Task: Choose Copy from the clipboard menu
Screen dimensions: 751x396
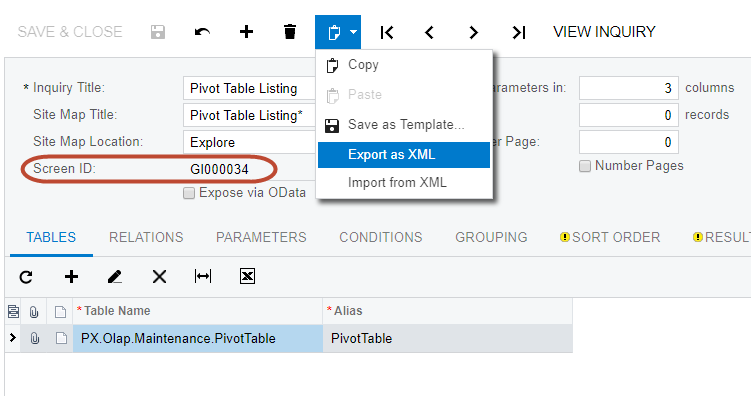Action: click(404, 65)
